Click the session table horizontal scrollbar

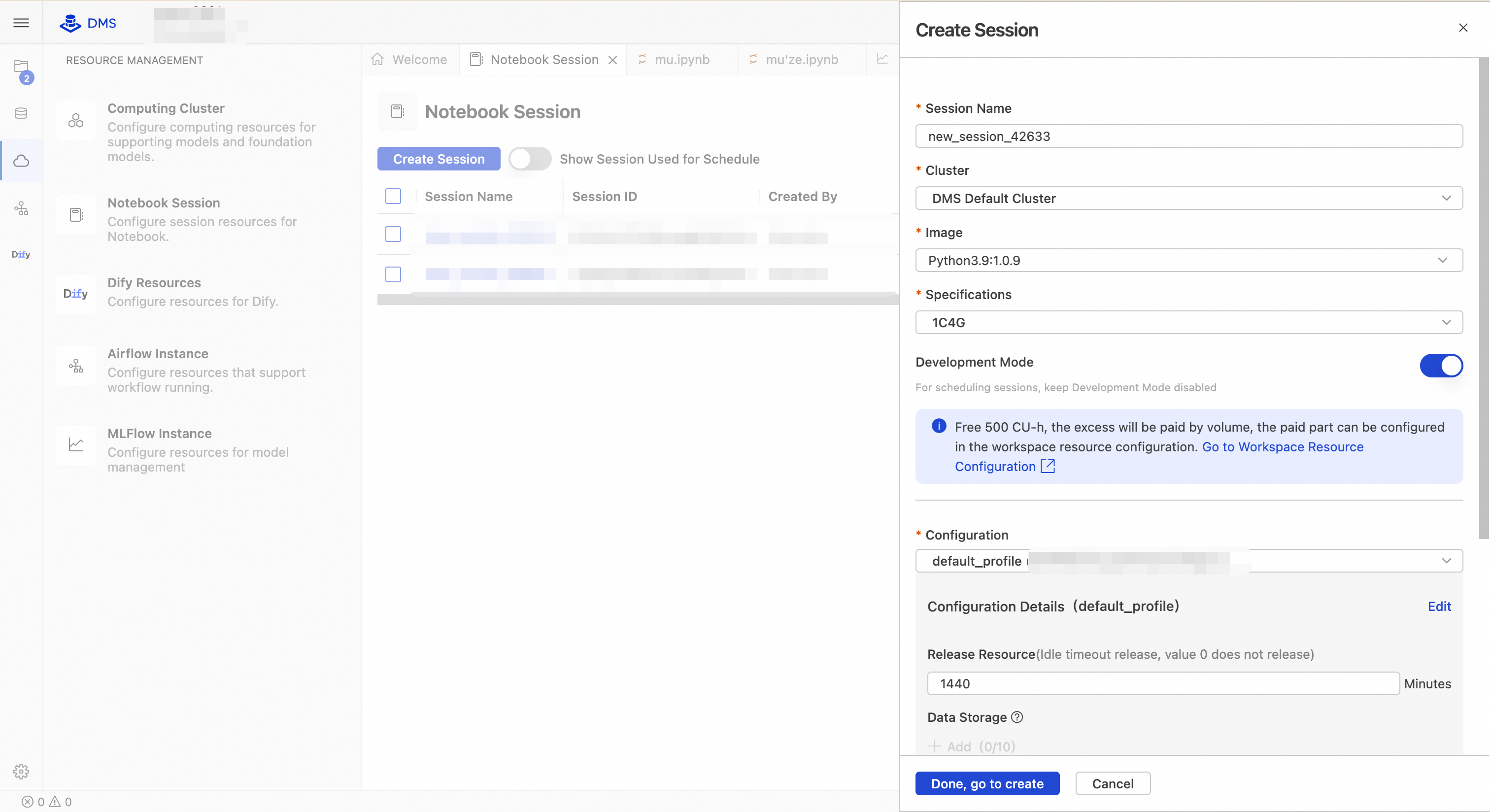pos(638,299)
